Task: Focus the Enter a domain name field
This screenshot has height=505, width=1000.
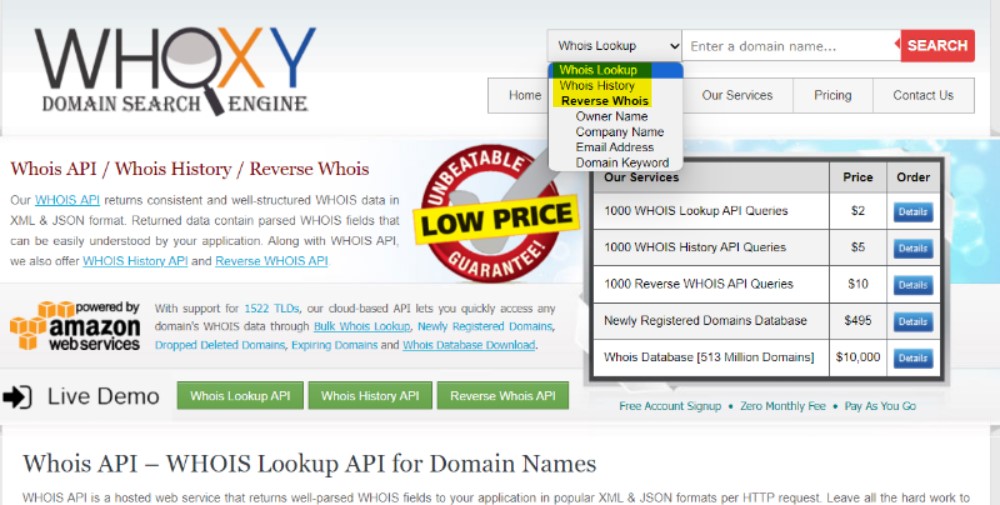Action: coord(791,46)
